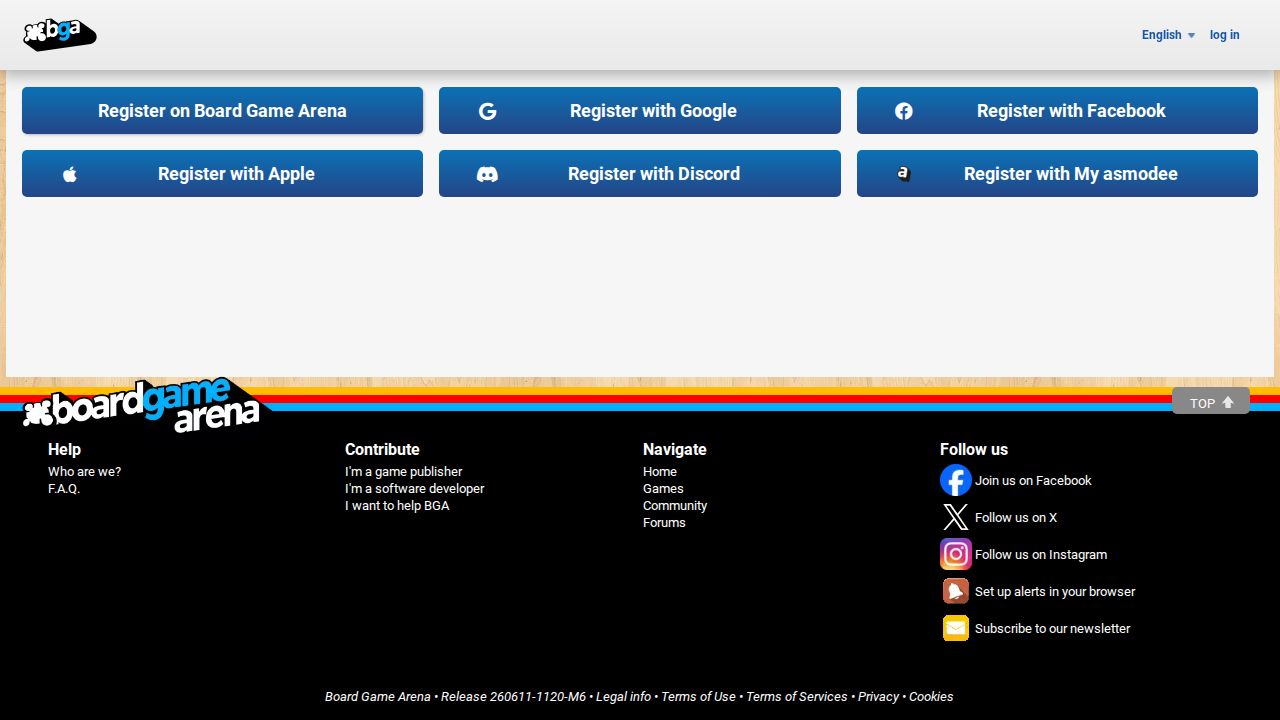Open the Legal info link
Screen dimensions: 1280x720
(x=623, y=697)
